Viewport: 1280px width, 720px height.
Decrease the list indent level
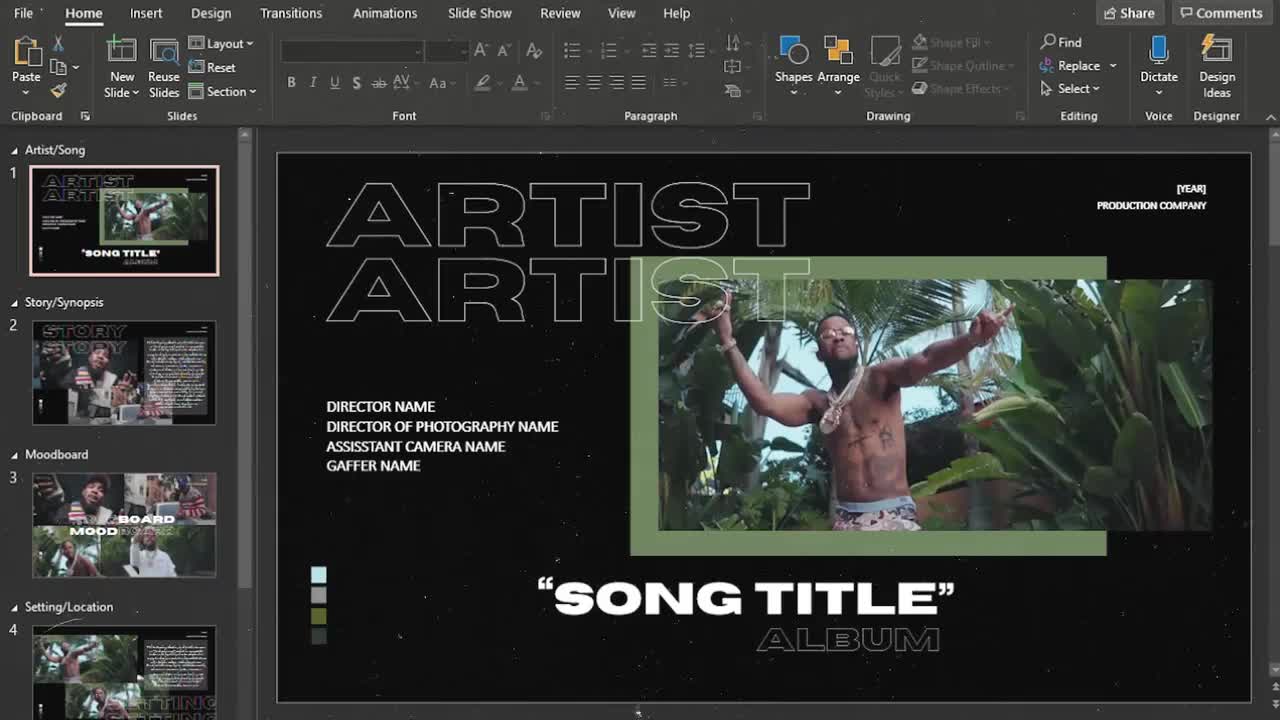[x=649, y=50]
